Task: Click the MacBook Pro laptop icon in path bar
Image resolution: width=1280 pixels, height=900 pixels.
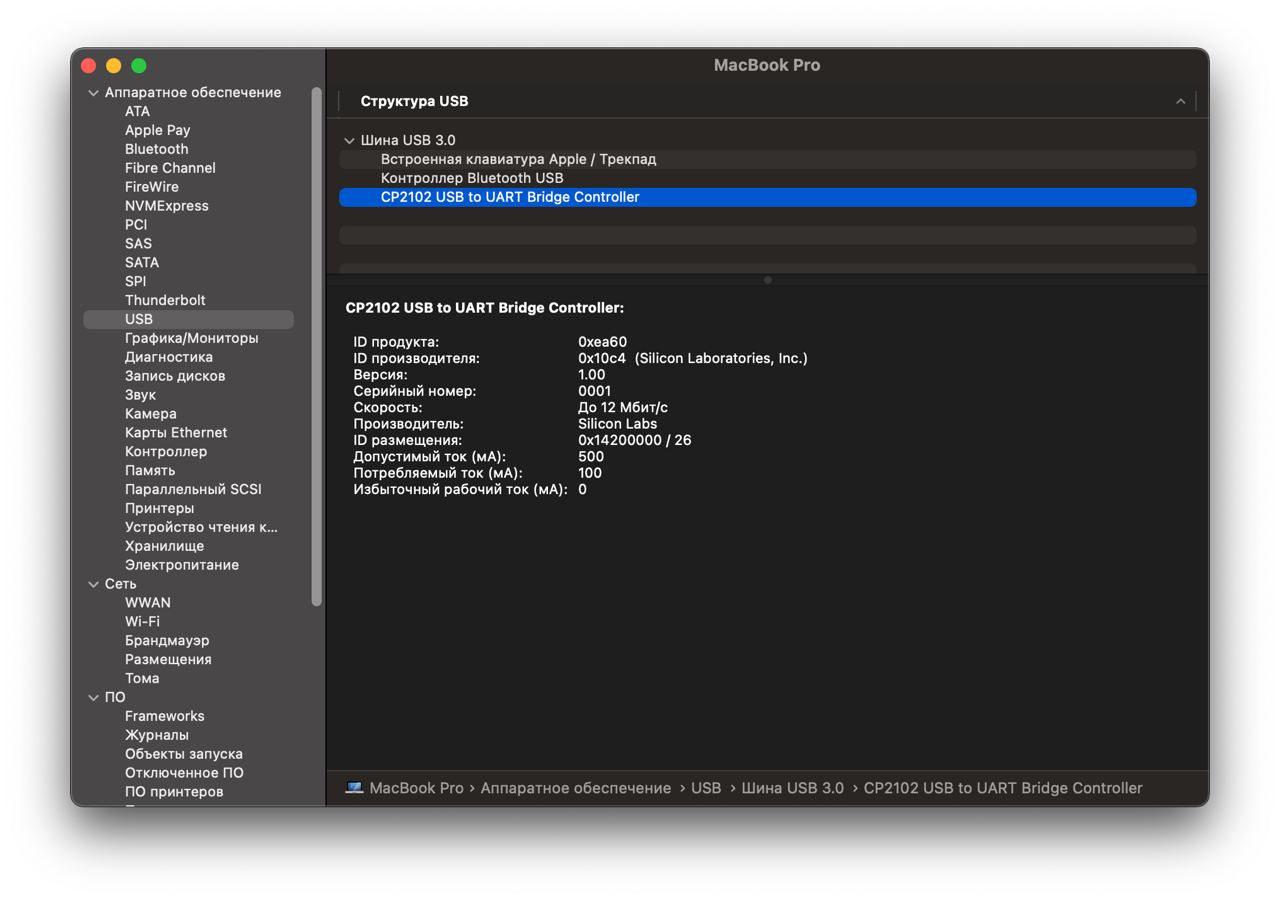Action: [354, 787]
